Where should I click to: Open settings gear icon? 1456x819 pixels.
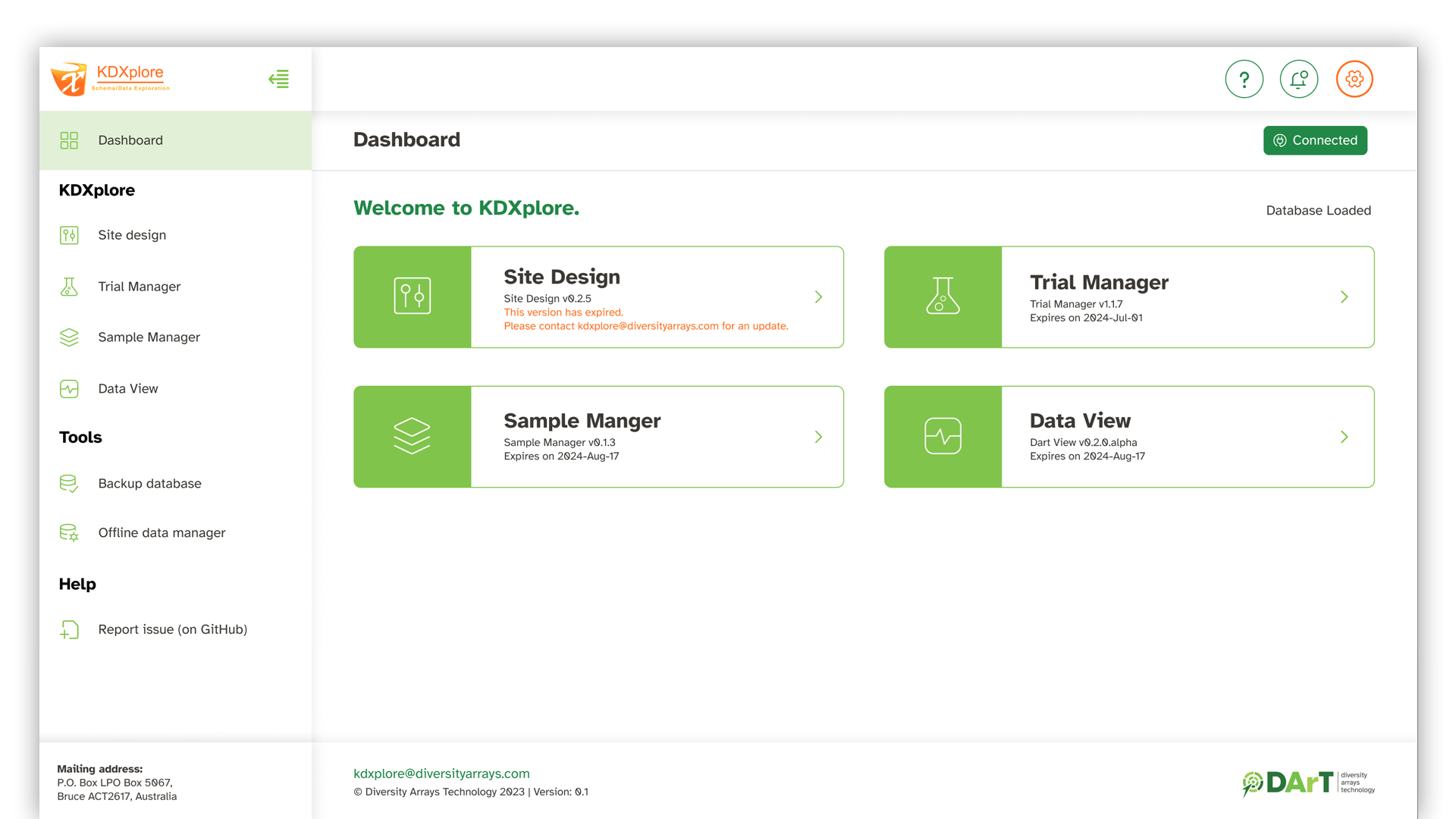tap(1354, 79)
